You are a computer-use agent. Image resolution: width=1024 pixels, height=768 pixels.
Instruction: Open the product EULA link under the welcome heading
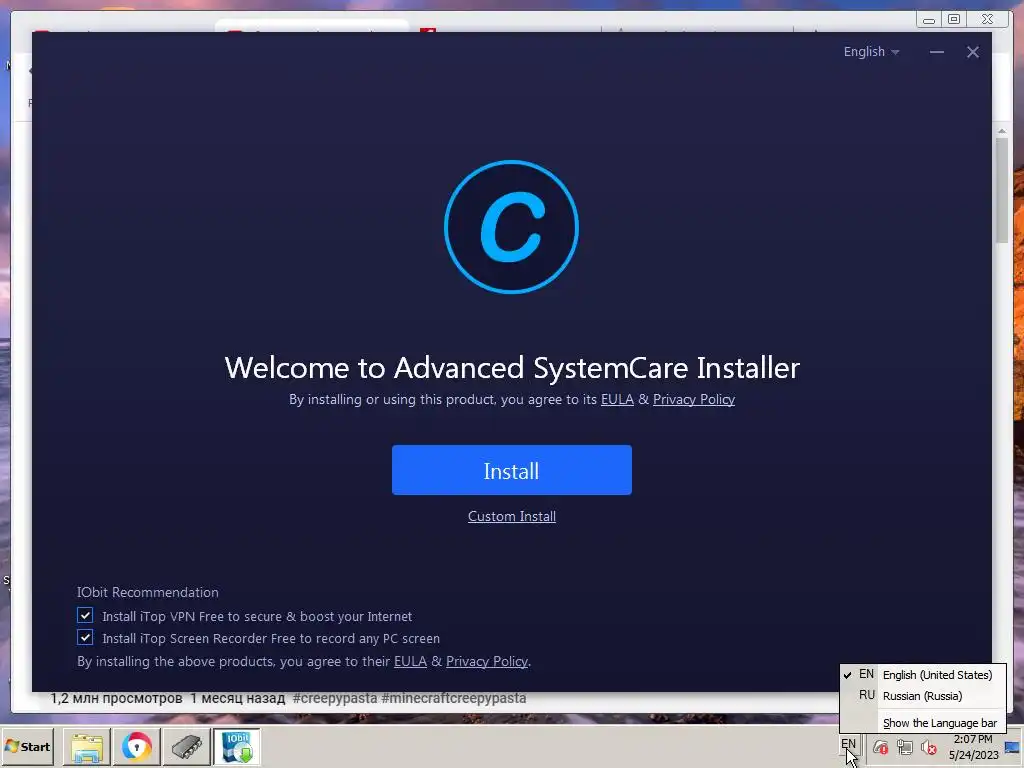point(617,399)
